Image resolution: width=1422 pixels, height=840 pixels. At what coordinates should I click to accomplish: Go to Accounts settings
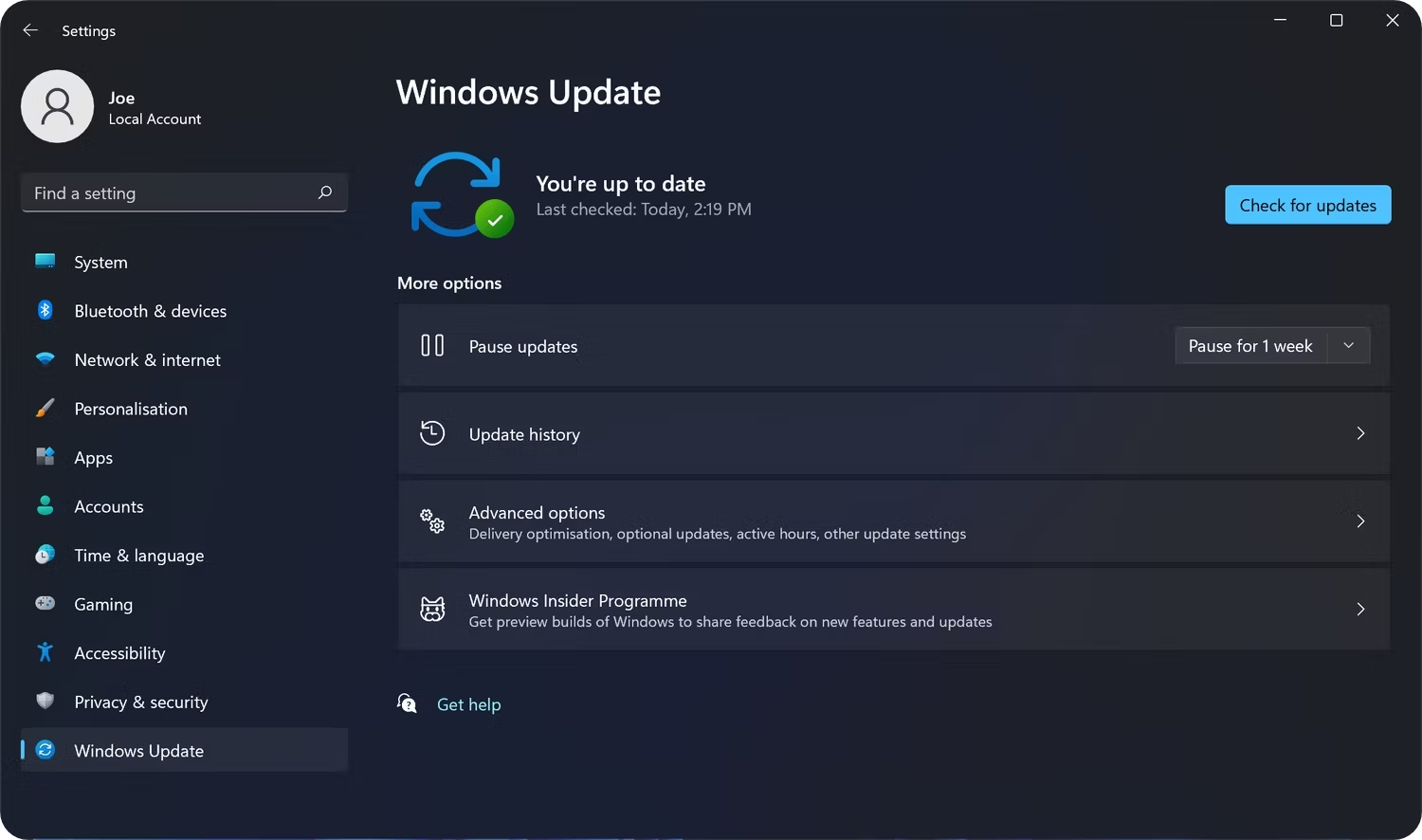coord(109,506)
